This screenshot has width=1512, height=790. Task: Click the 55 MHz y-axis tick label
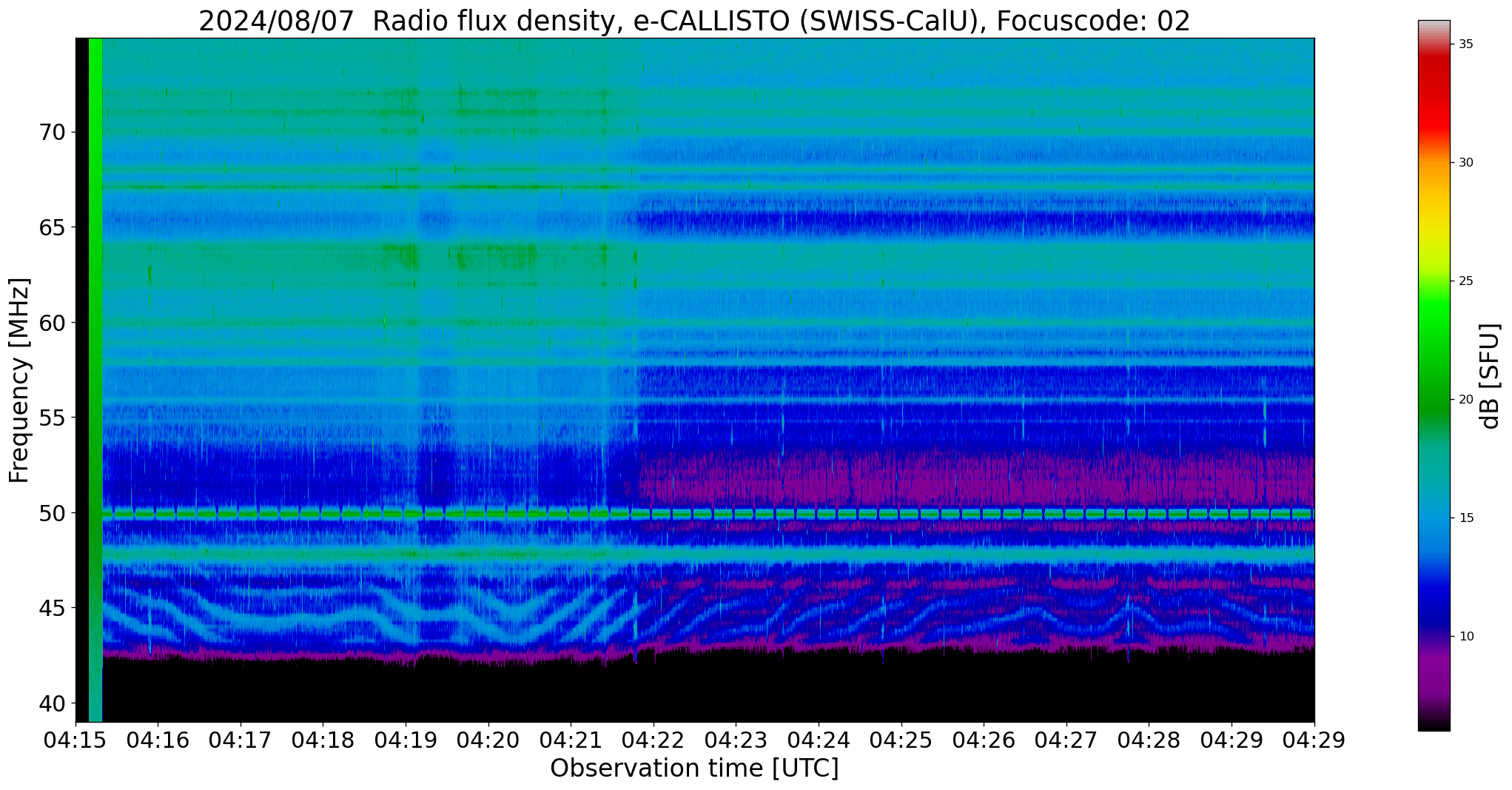(x=52, y=418)
